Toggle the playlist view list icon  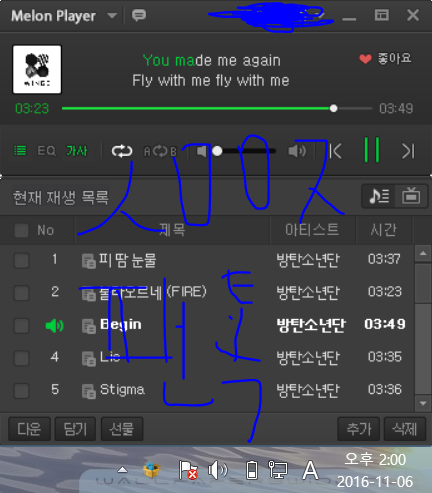20,151
